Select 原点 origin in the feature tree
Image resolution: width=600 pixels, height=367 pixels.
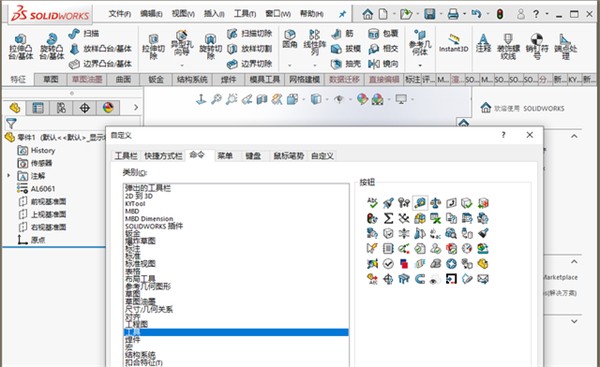pyautogui.click(x=31, y=240)
